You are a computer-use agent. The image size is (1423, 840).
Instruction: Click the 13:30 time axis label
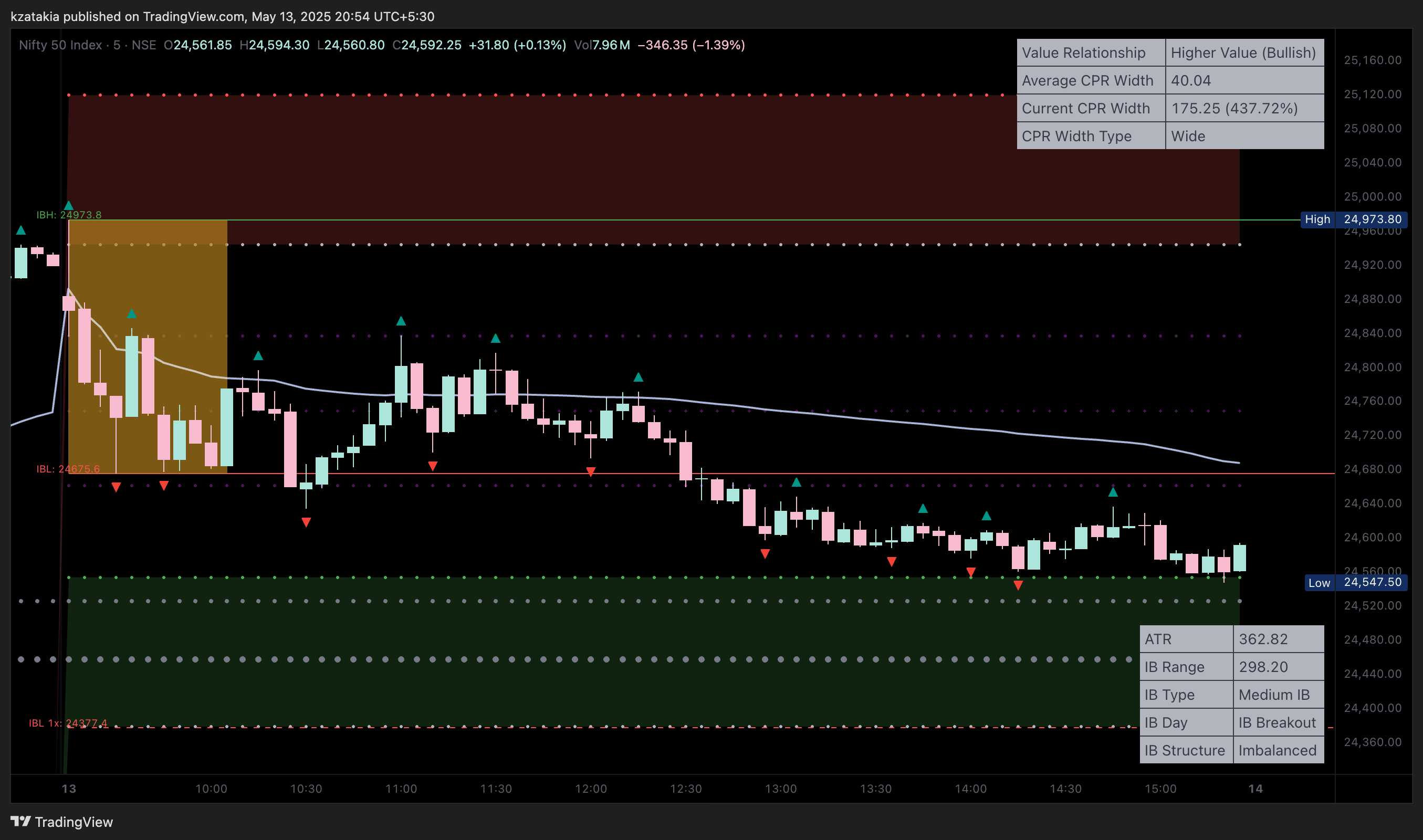point(876,789)
